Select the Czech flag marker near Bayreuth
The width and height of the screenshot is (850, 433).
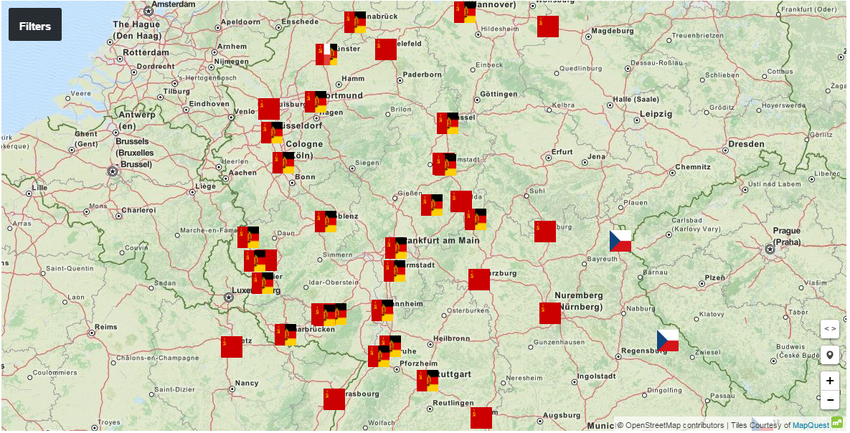620,241
